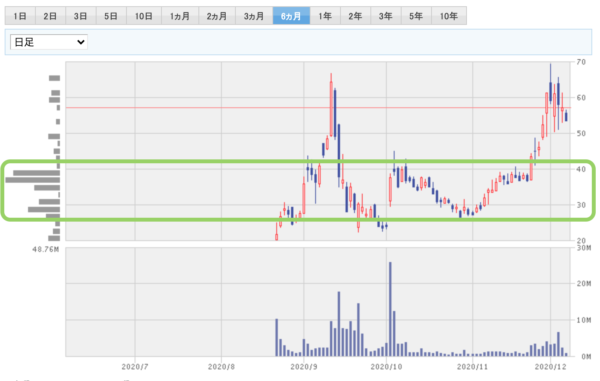Image resolution: width=600 pixels, height=381 pixels.
Task: Select the 2カ月 period tab
Action: pos(217,16)
